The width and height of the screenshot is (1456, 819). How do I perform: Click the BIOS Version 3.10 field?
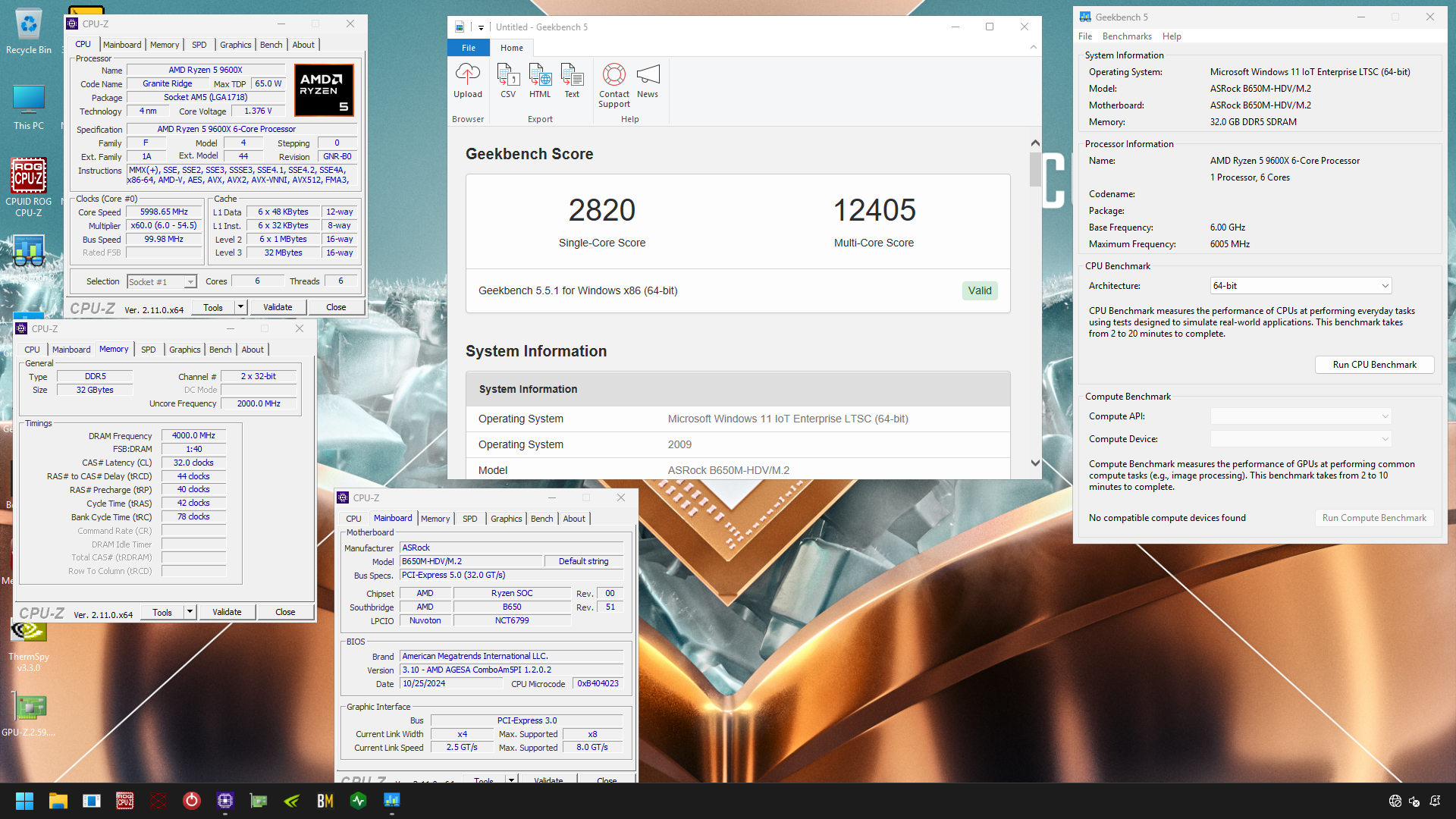tap(512, 670)
